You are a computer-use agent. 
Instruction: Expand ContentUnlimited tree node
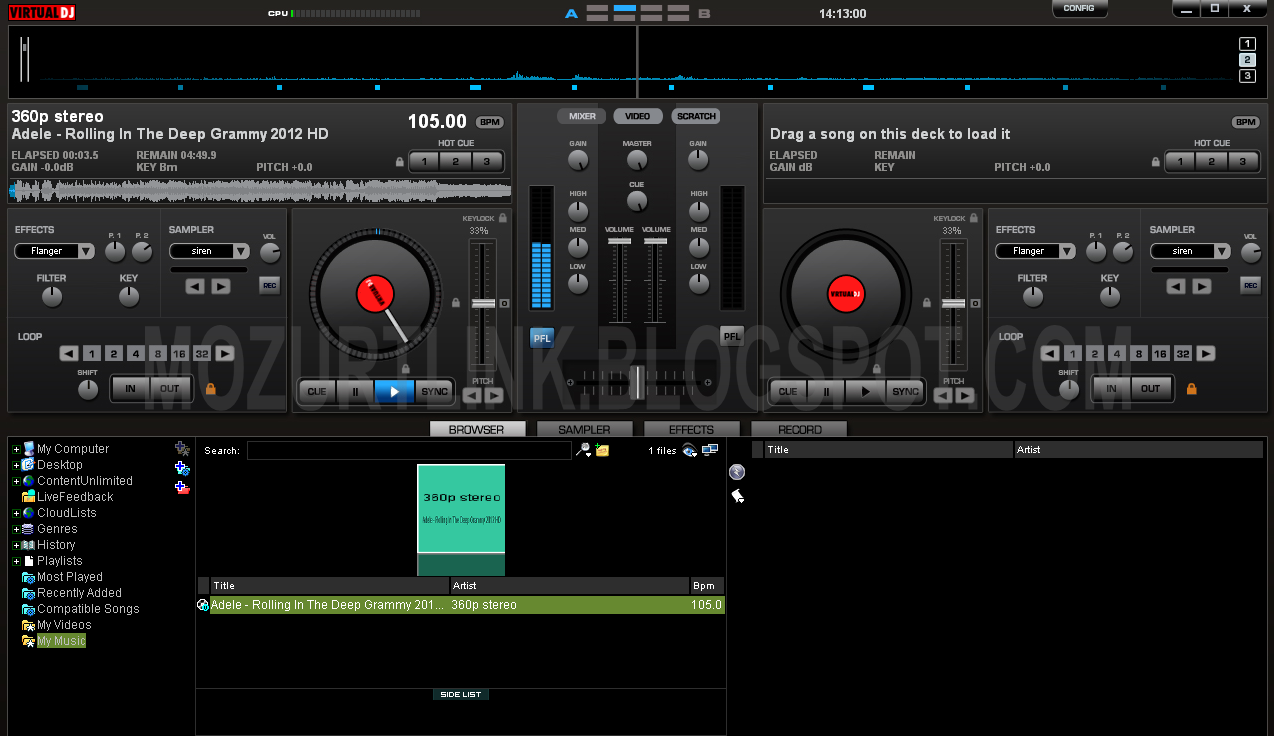point(16,481)
